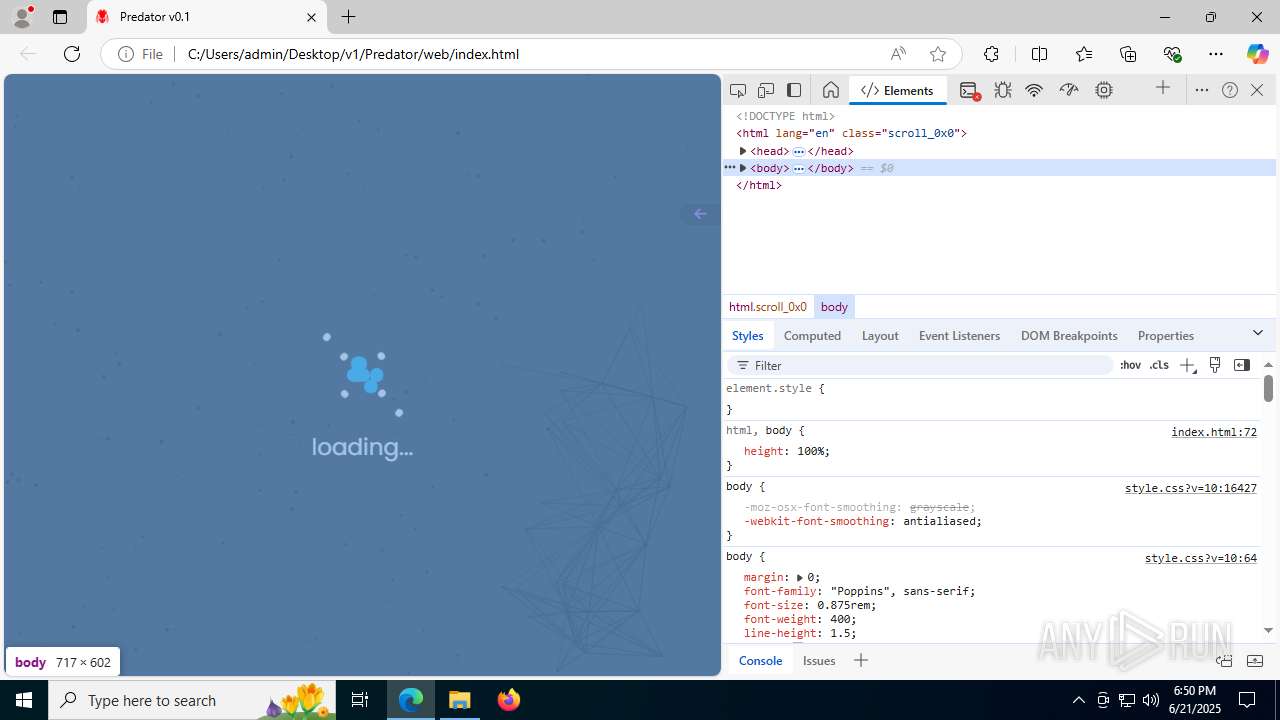The width and height of the screenshot is (1280, 720).
Task: Toggle the DevTools activity bar sidebar icon
Action: point(794,90)
